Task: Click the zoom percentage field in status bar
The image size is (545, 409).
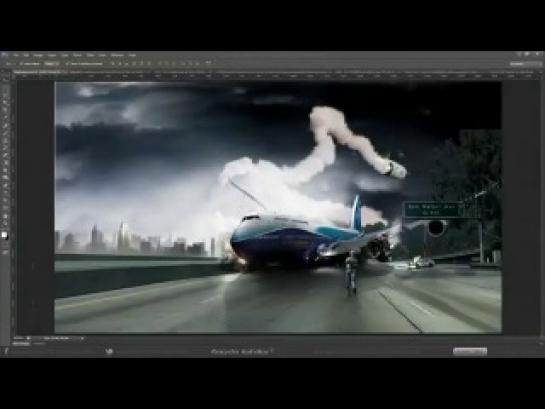Action: pos(19,338)
